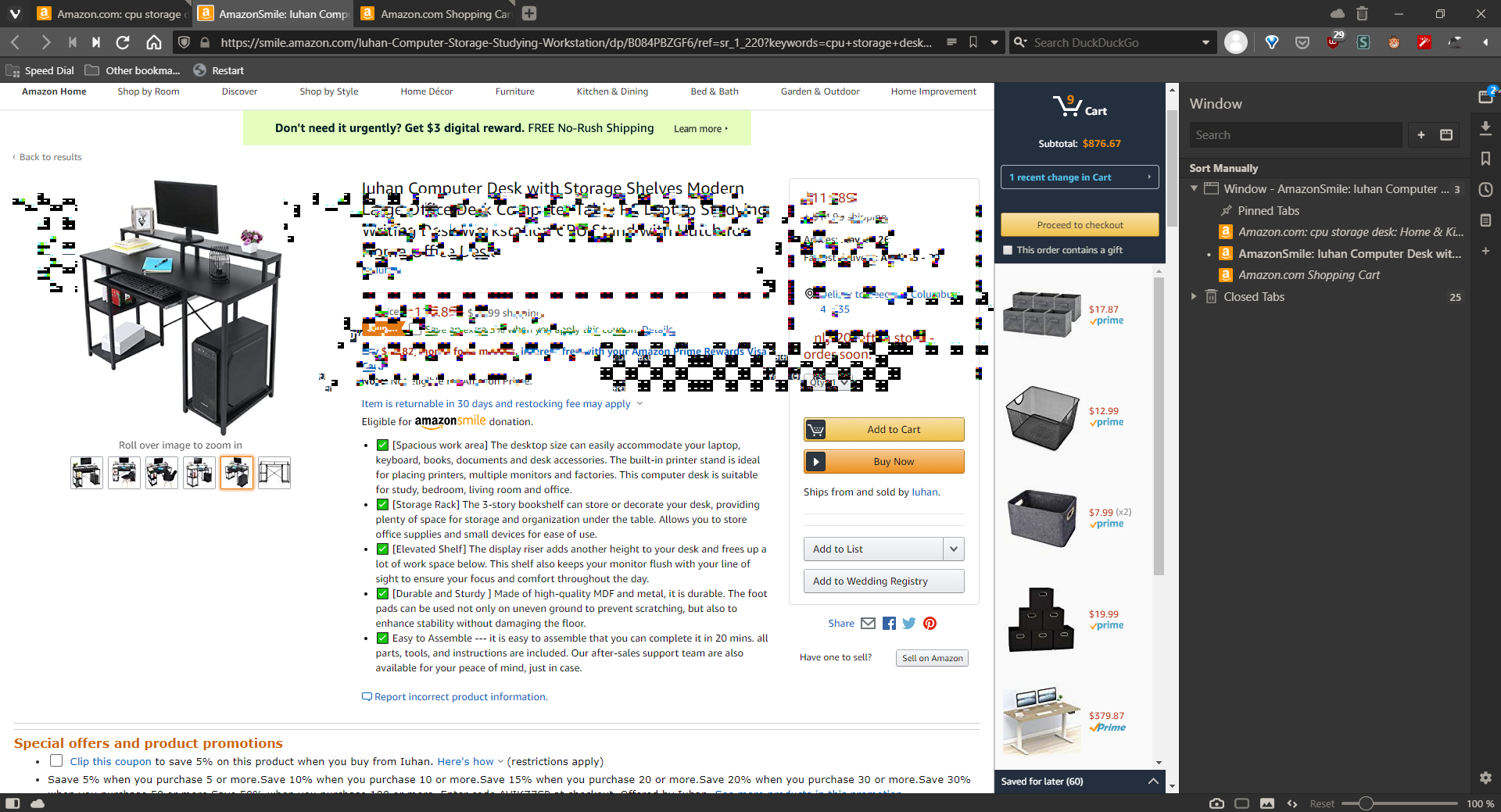Focus the Window panel search field
Viewport: 1501px width, 812px height.
pyautogui.click(x=1295, y=135)
